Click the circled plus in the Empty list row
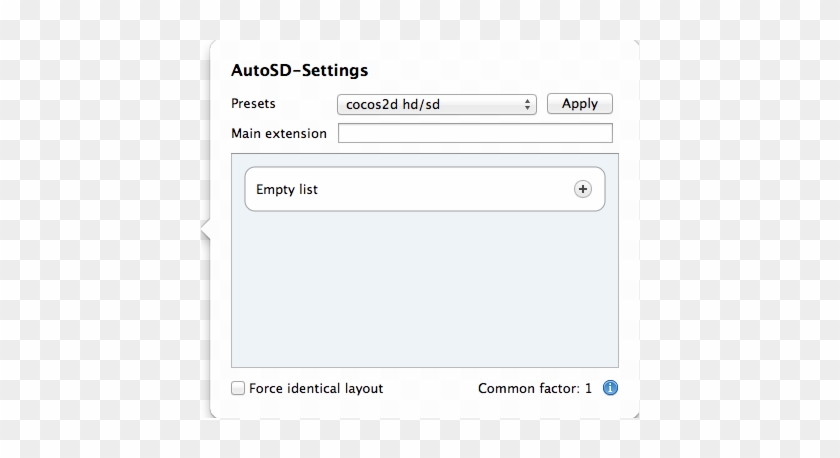This screenshot has height=458, width=840. 582,189
